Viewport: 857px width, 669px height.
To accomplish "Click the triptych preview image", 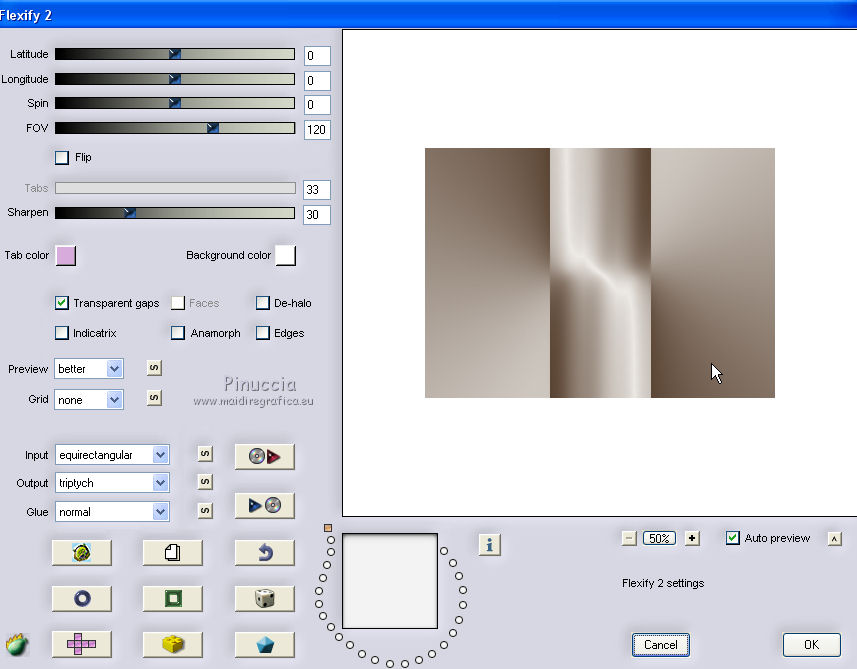I will coord(600,273).
